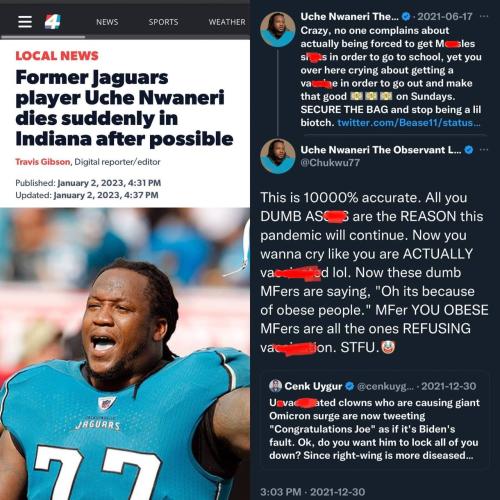Click the channel 4 logo
500x500 pixels.
(53, 22)
